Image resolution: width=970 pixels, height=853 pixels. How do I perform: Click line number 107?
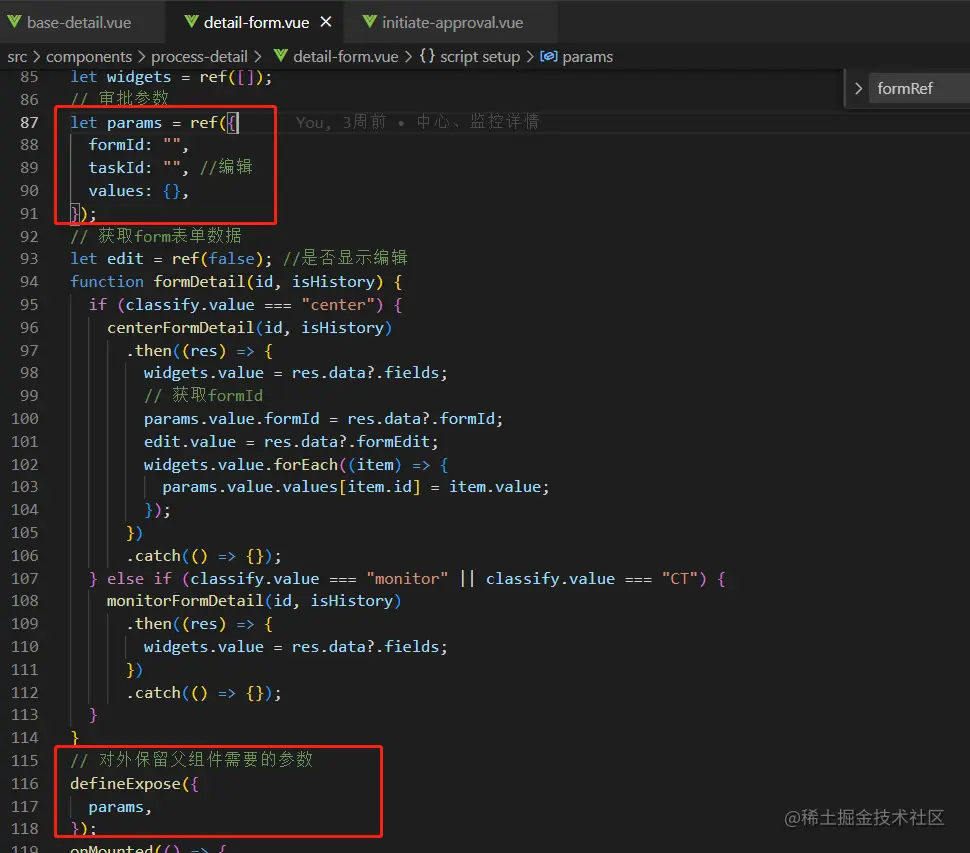[25, 578]
